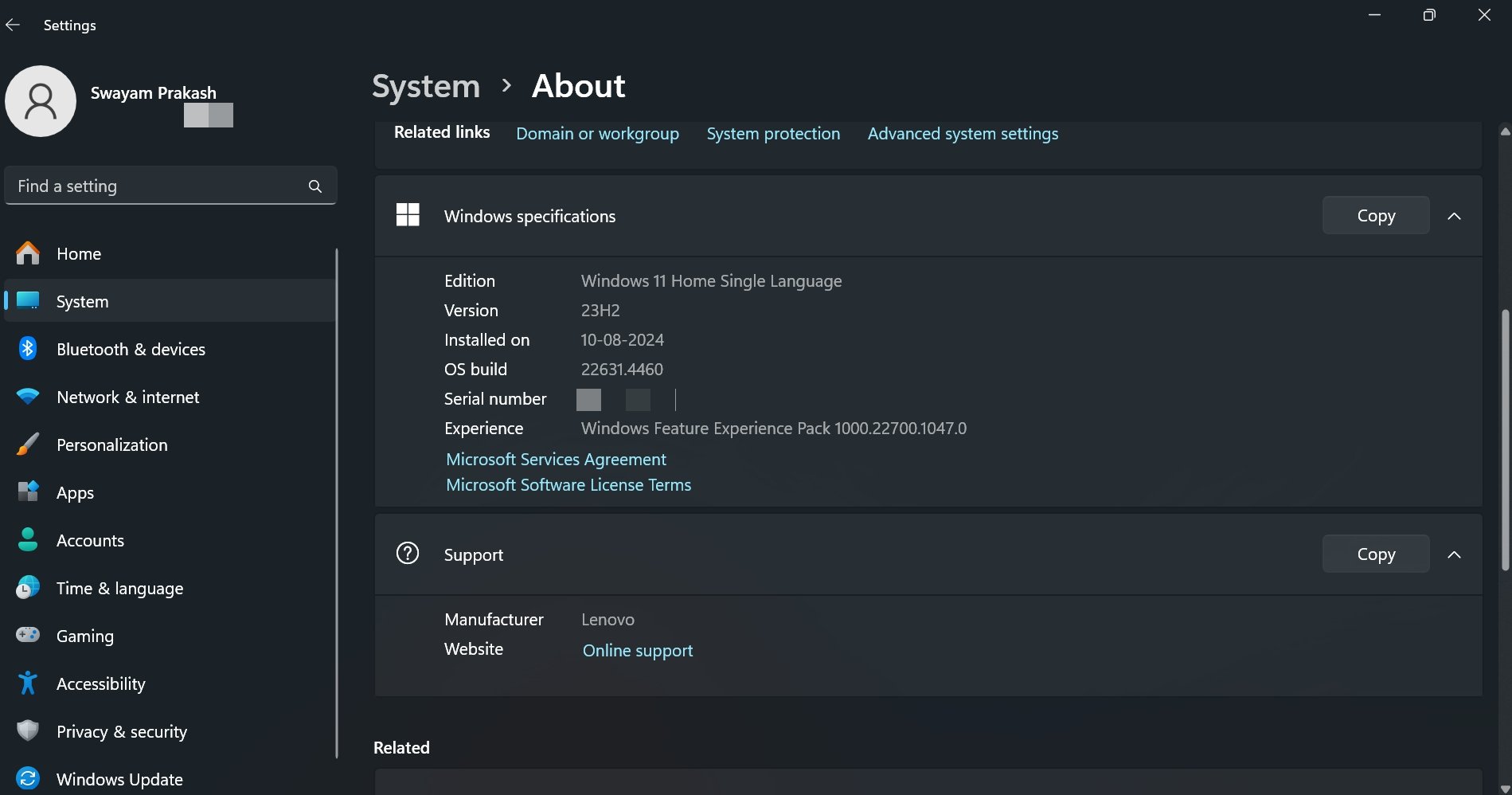Collapse the Windows specifications section
1512x795 pixels.
click(x=1454, y=216)
